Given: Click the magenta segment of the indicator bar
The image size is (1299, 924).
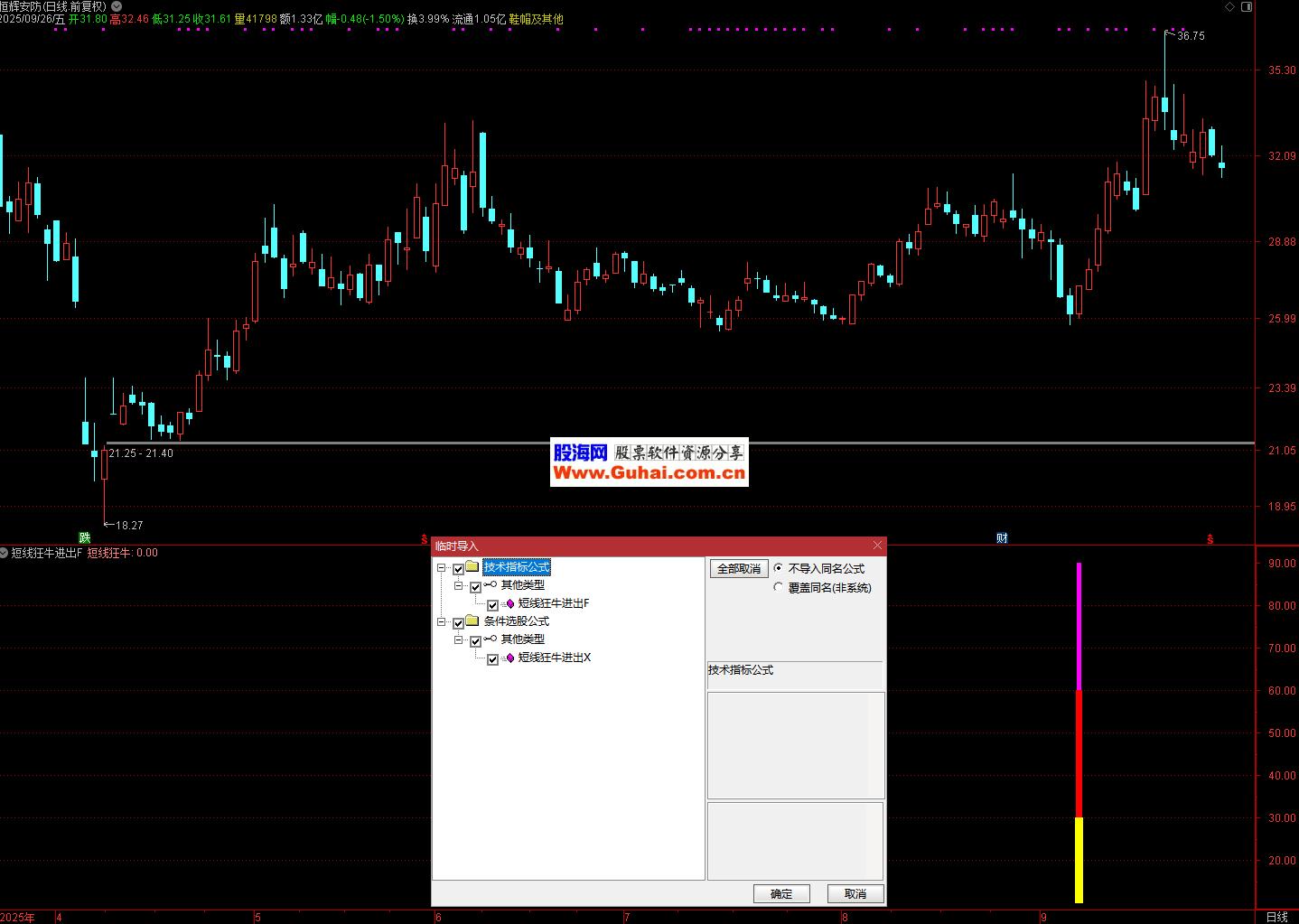Looking at the screenshot, I should (1079, 625).
